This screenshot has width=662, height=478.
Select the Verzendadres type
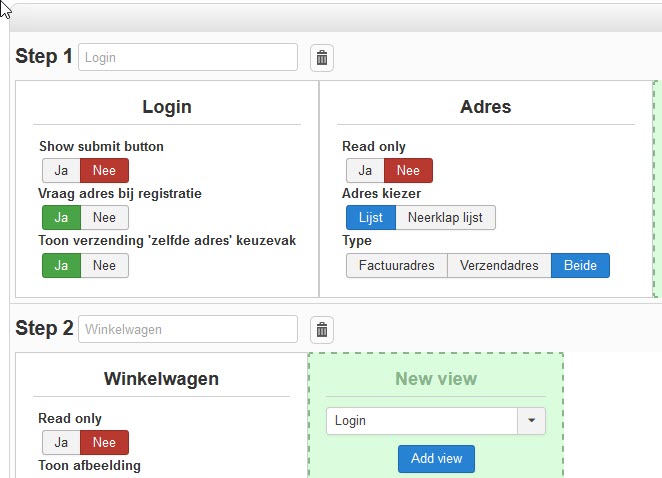[499, 265]
